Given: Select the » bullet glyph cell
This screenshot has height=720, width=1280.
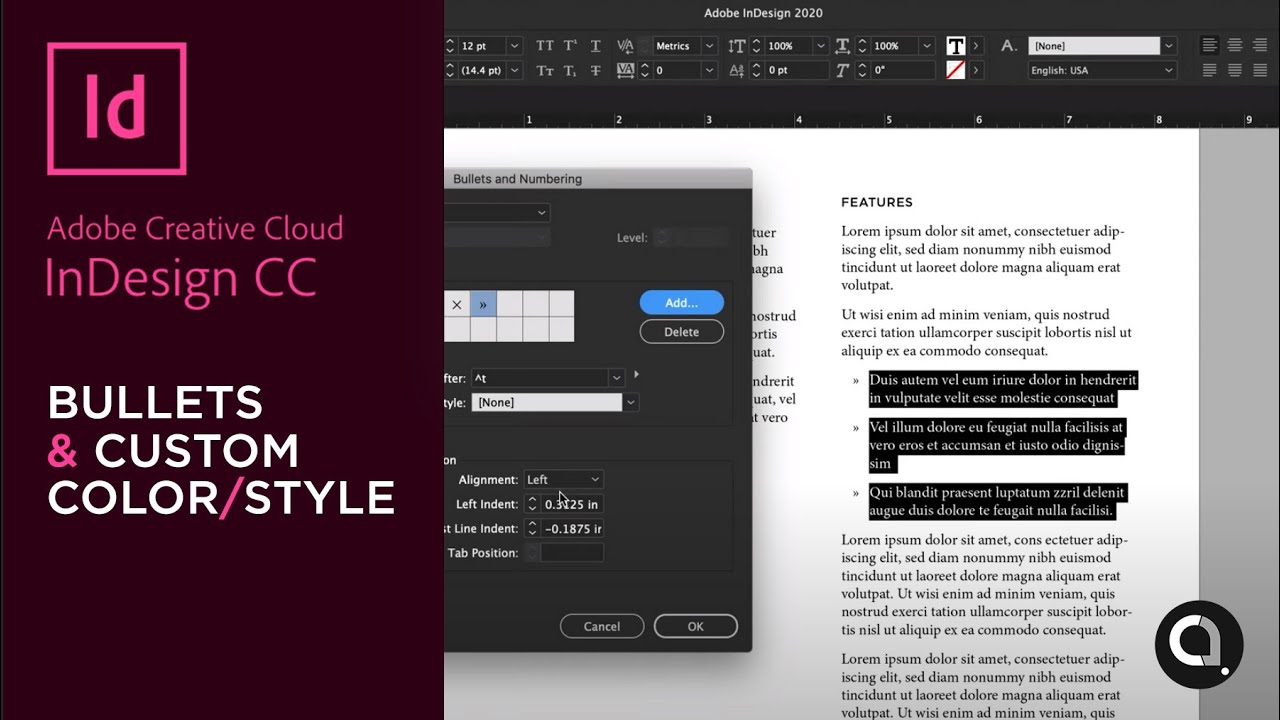Looking at the screenshot, I should click(483, 304).
